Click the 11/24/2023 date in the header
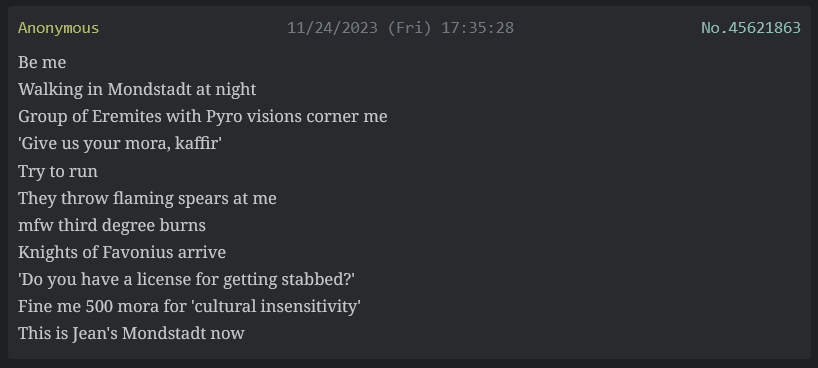The height and width of the screenshot is (368, 818). point(332,28)
